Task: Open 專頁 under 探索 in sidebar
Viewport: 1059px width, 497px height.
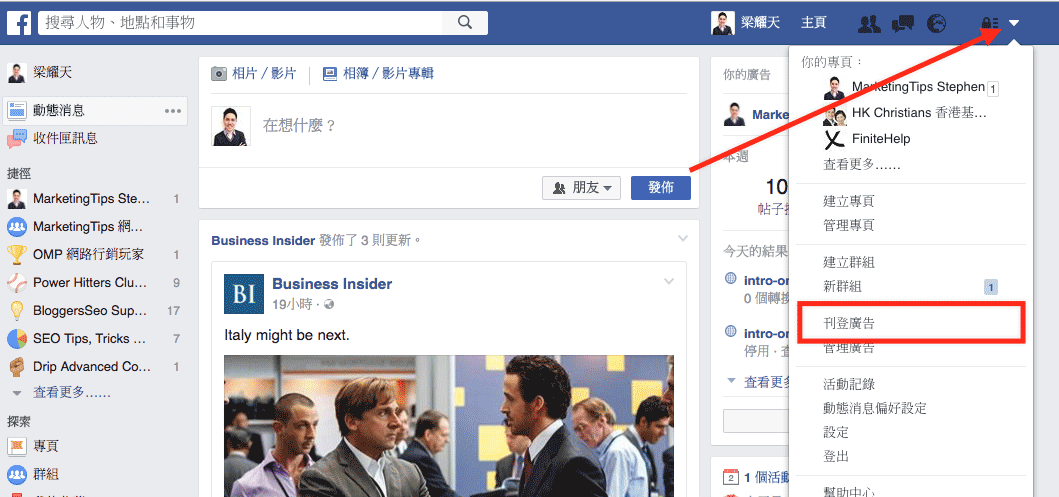Action: (46, 446)
